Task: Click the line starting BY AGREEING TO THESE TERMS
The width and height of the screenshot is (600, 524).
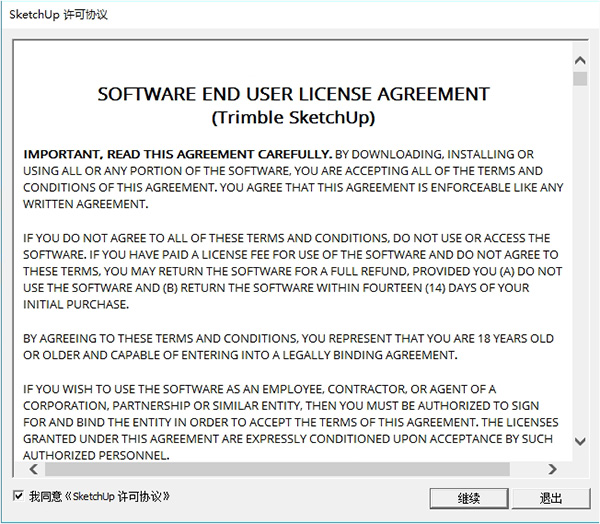Action: coord(288,338)
